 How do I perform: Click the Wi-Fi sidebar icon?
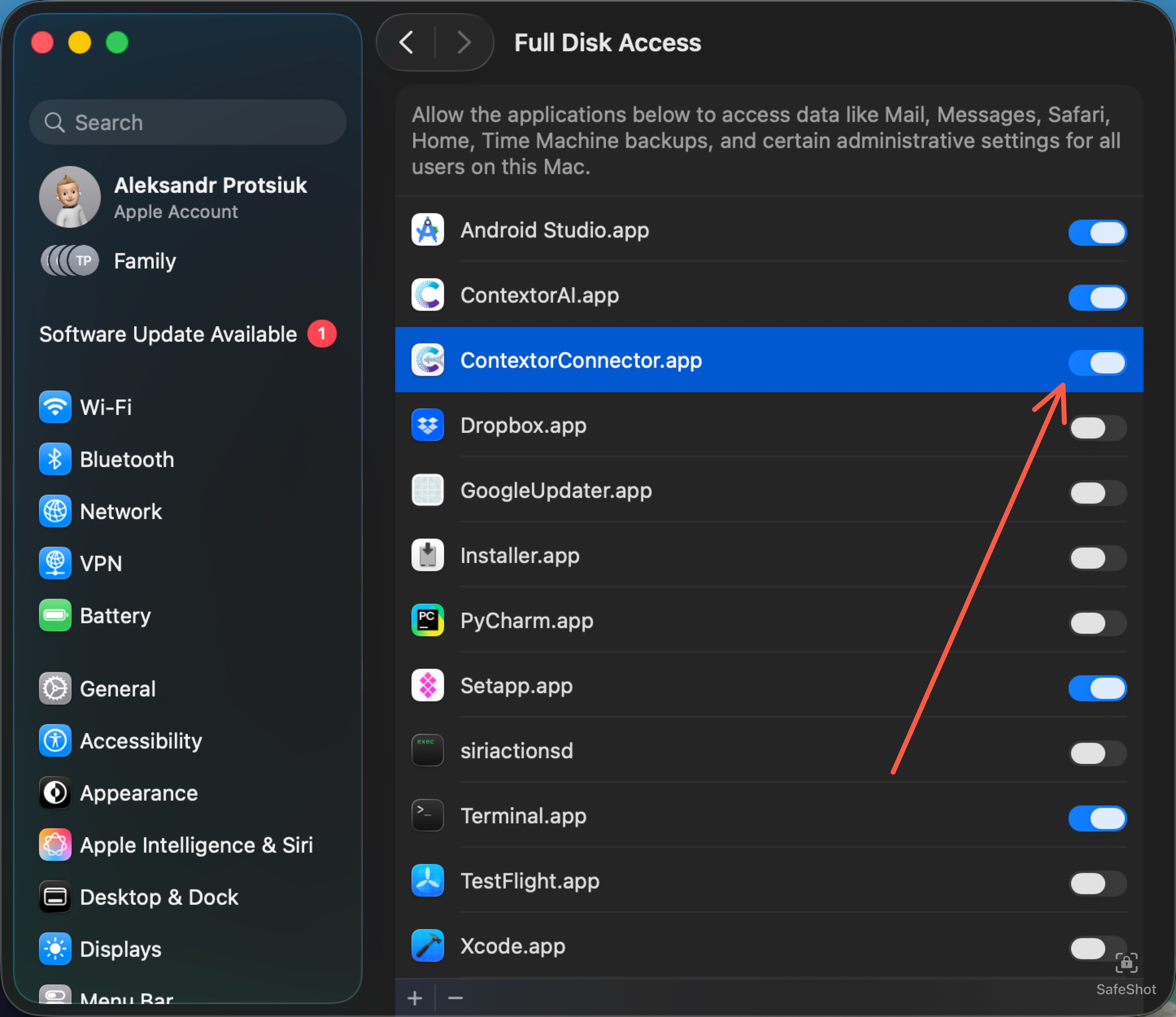[x=55, y=407]
